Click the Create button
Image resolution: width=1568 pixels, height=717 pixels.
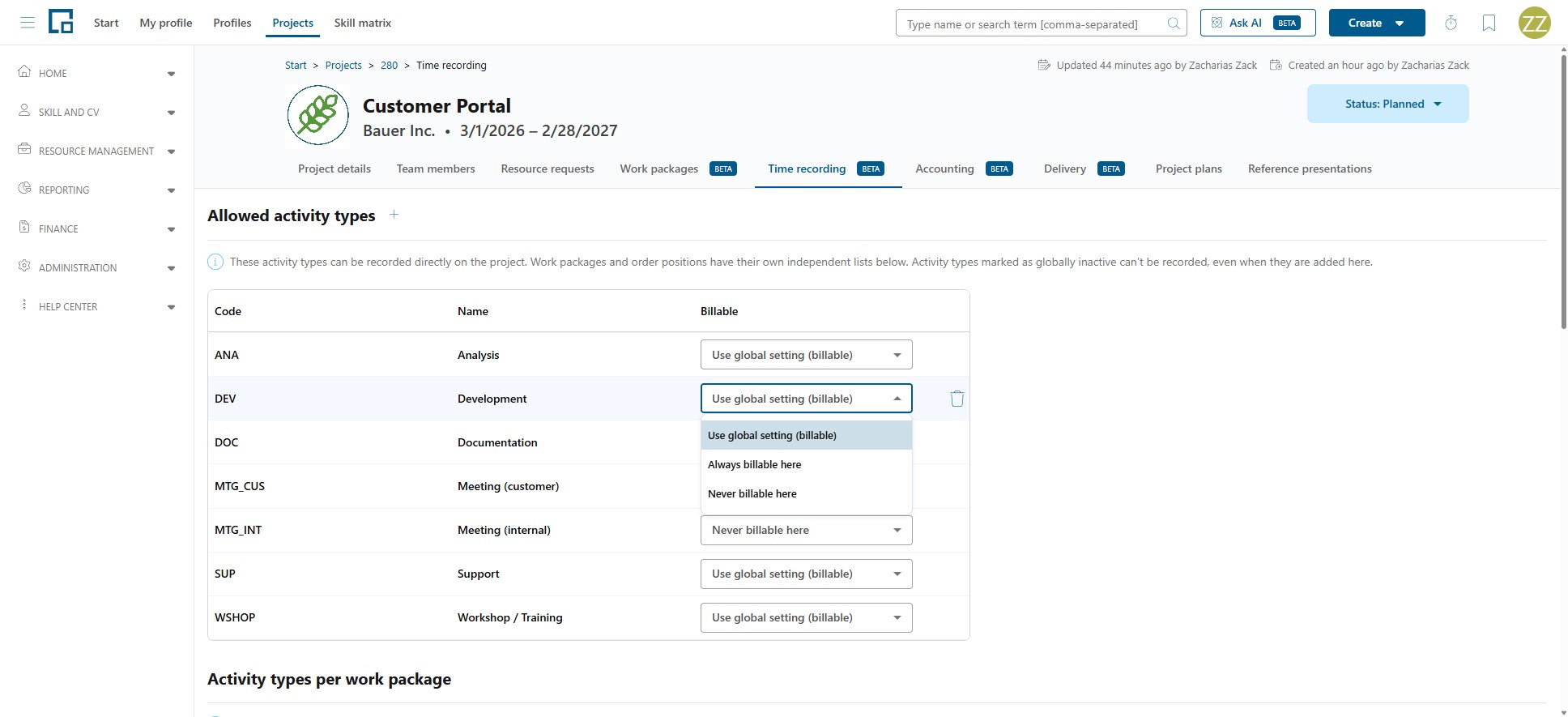(x=1377, y=23)
